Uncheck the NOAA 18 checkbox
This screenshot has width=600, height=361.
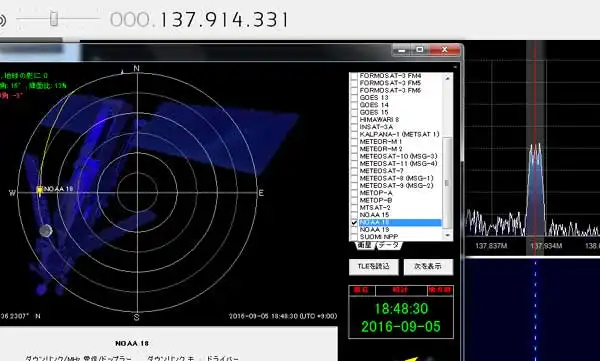(x=354, y=222)
